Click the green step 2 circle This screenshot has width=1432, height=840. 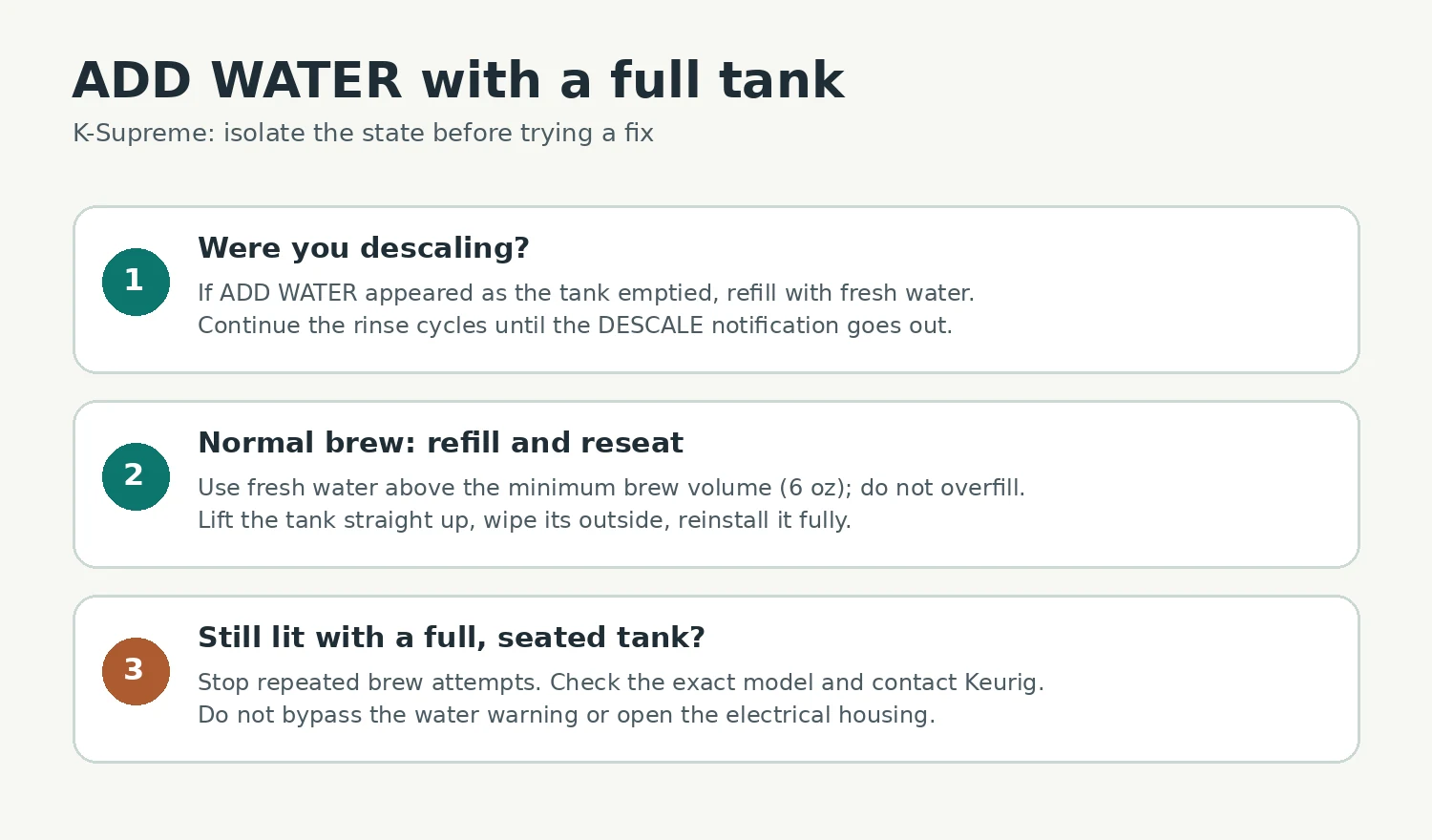(136, 476)
